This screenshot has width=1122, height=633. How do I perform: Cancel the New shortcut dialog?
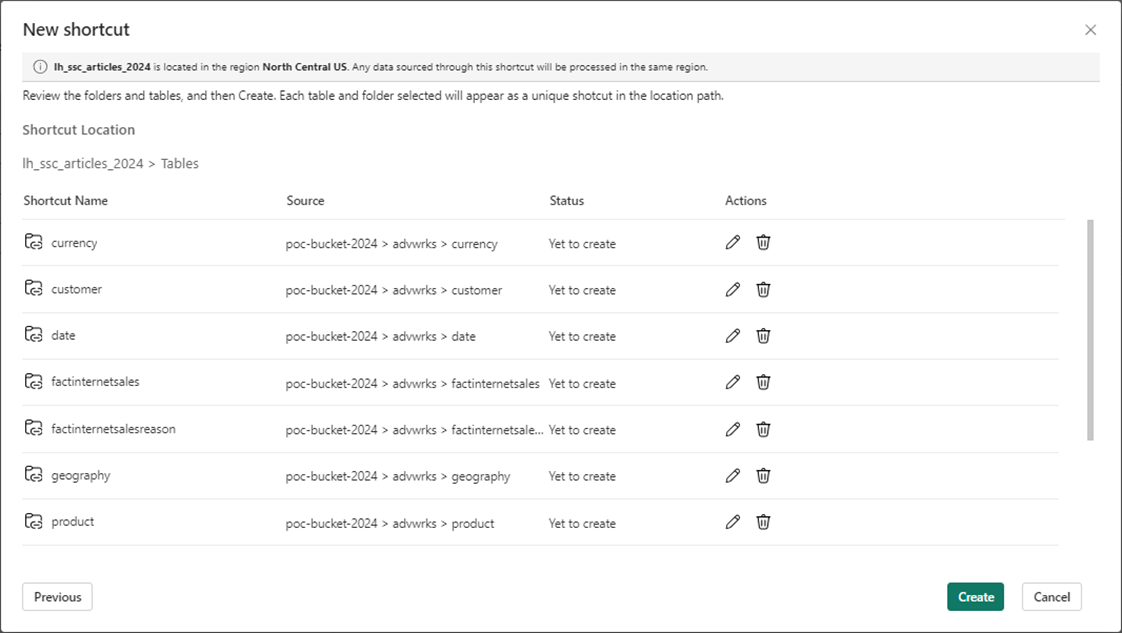coord(1051,597)
